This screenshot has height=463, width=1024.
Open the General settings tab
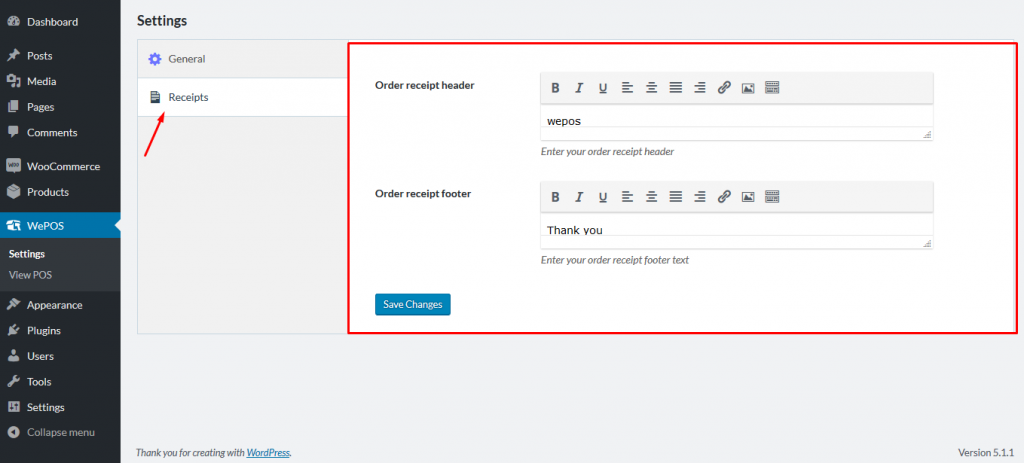pyautogui.click(x=242, y=59)
